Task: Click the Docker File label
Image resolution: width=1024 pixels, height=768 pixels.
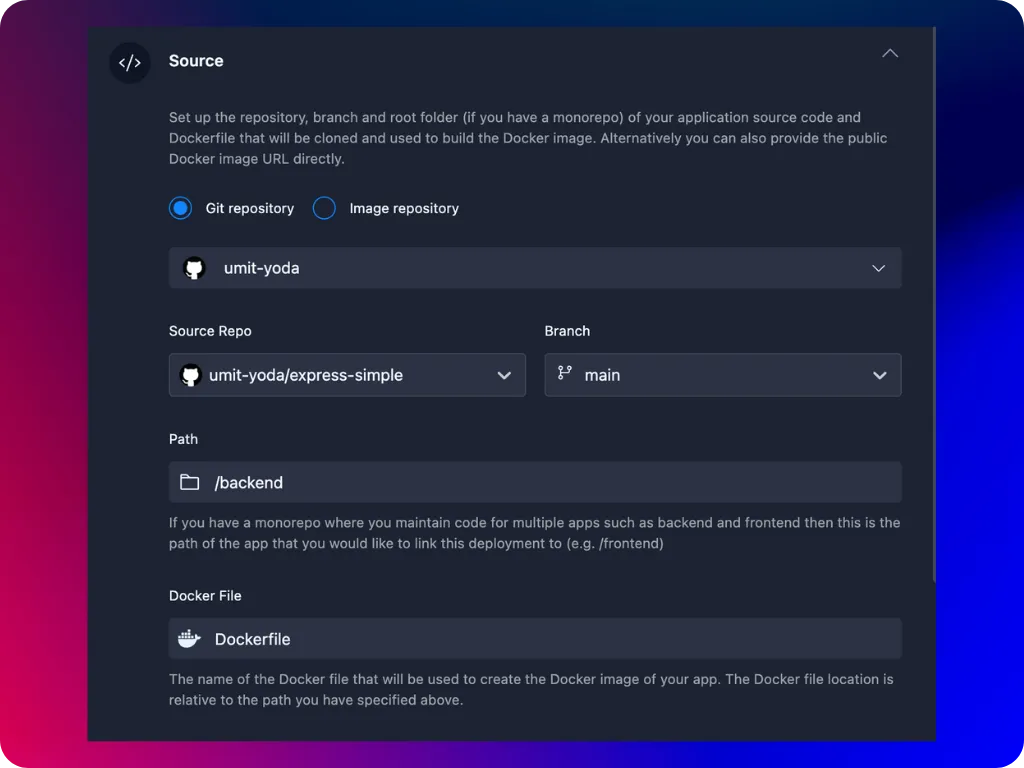Action: point(205,596)
